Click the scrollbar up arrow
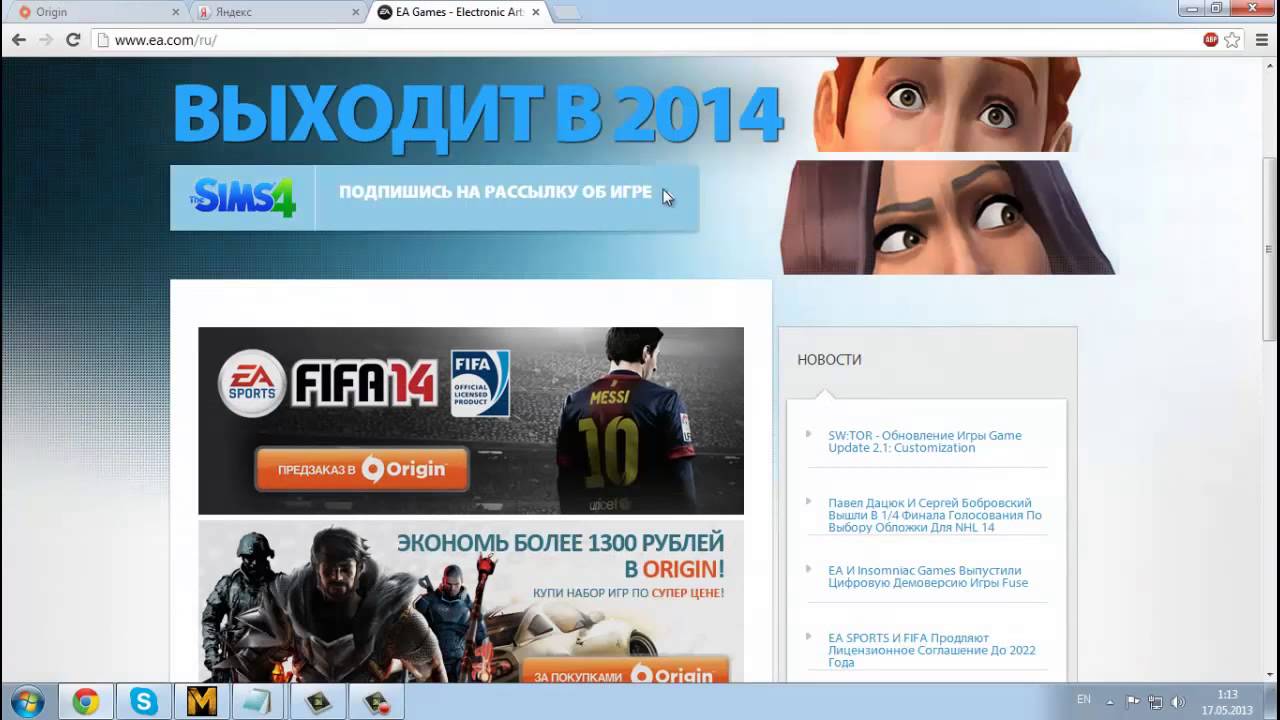Image resolution: width=1280 pixels, height=720 pixels. pyautogui.click(x=1271, y=66)
